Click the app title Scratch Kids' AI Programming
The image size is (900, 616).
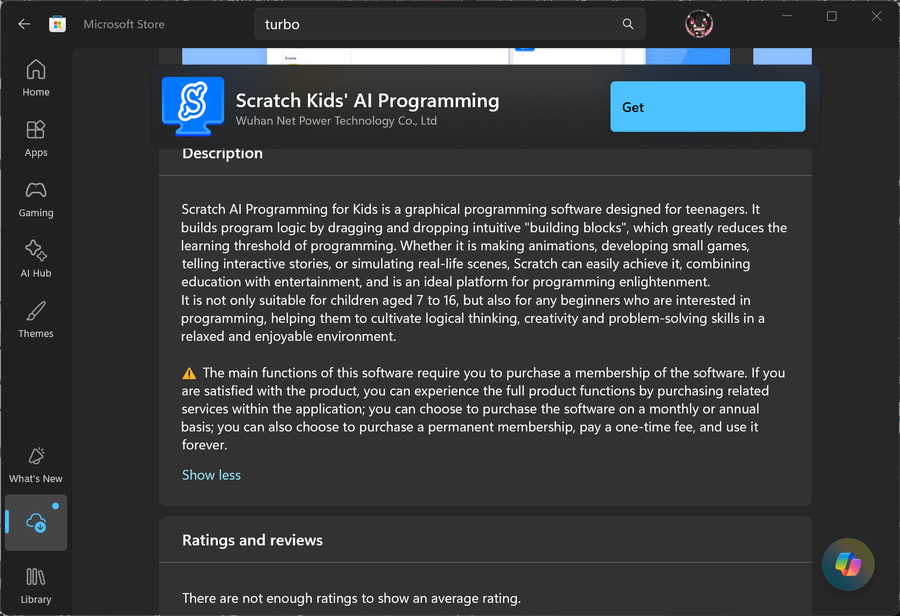pyautogui.click(x=367, y=100)
